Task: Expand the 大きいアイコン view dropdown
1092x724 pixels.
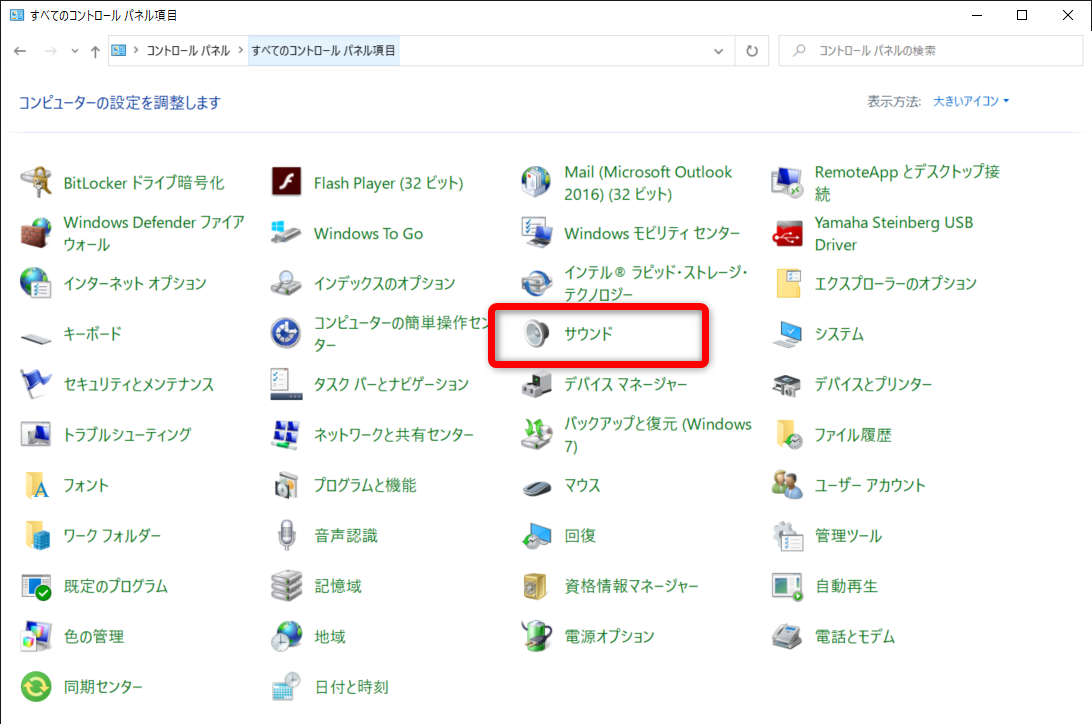Action: coord(971,102)
